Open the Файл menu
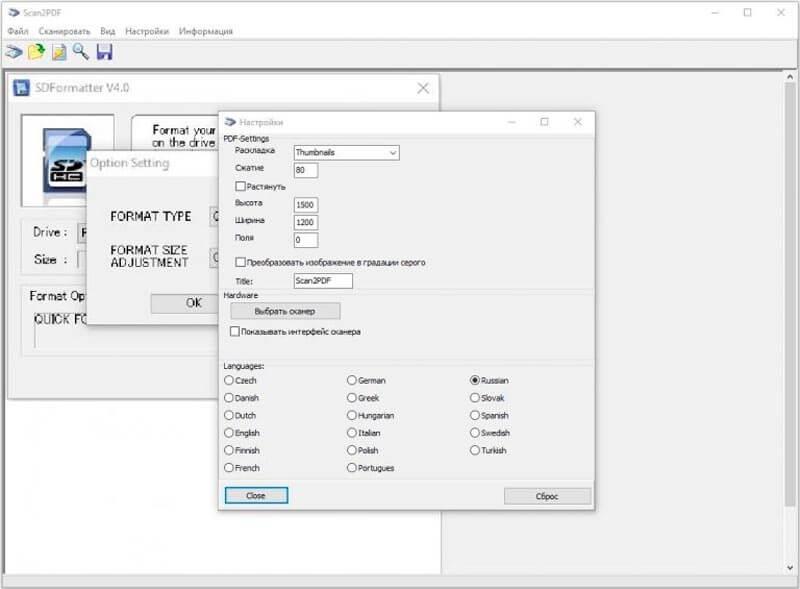 18,31
